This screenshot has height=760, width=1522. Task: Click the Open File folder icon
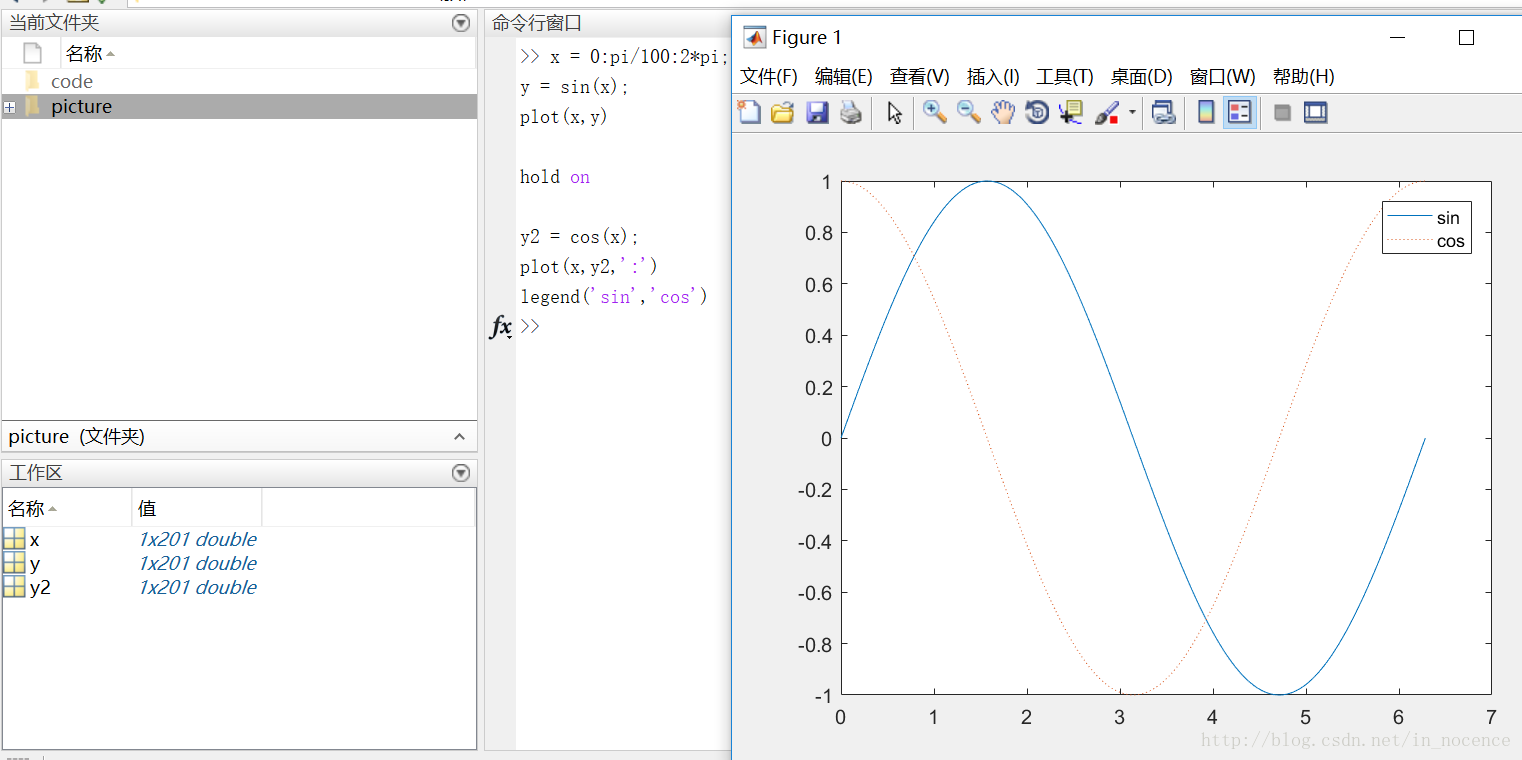click(x=783, y=113)
